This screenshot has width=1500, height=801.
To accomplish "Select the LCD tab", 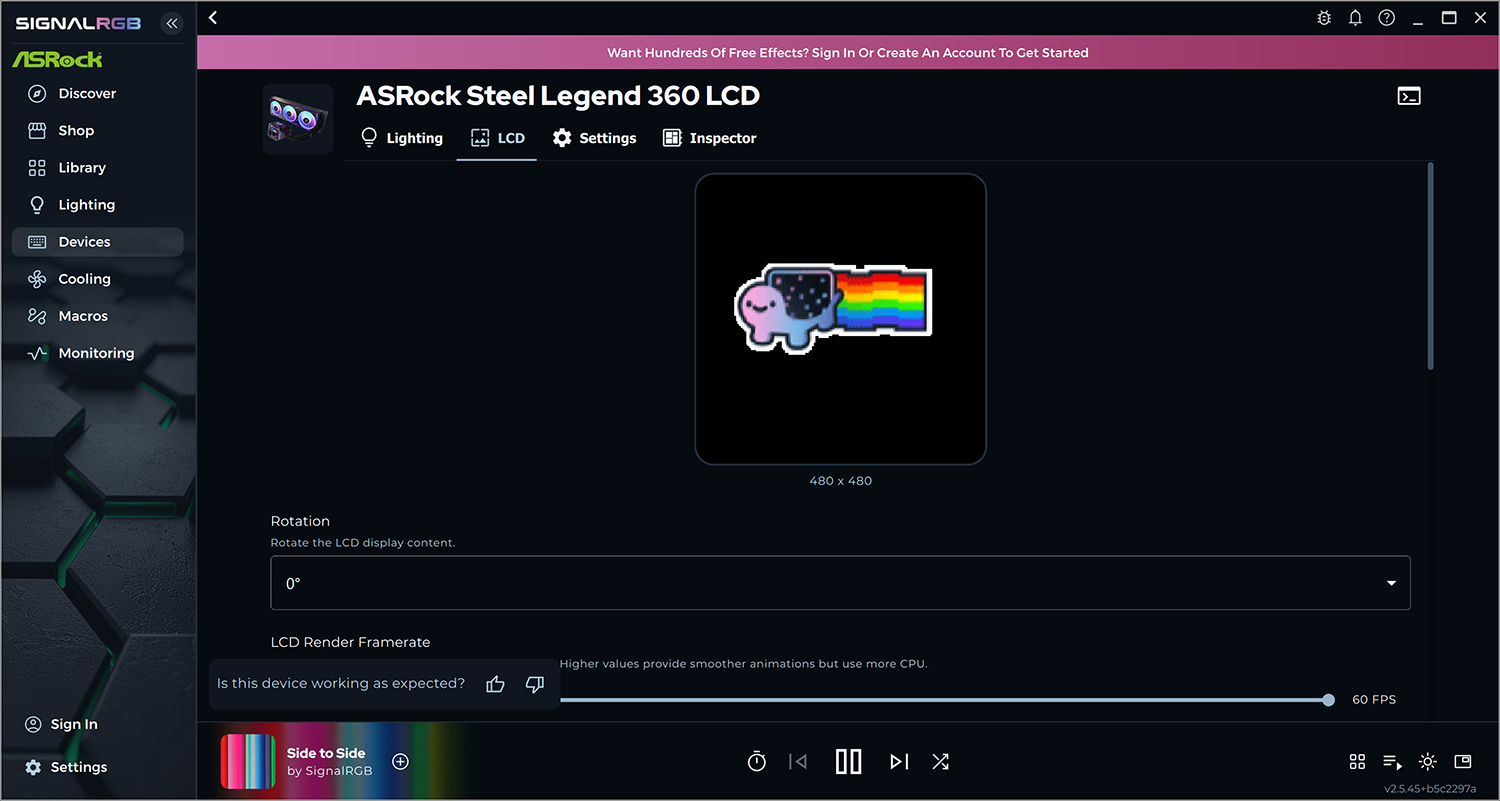I will [x=497, y=138].
